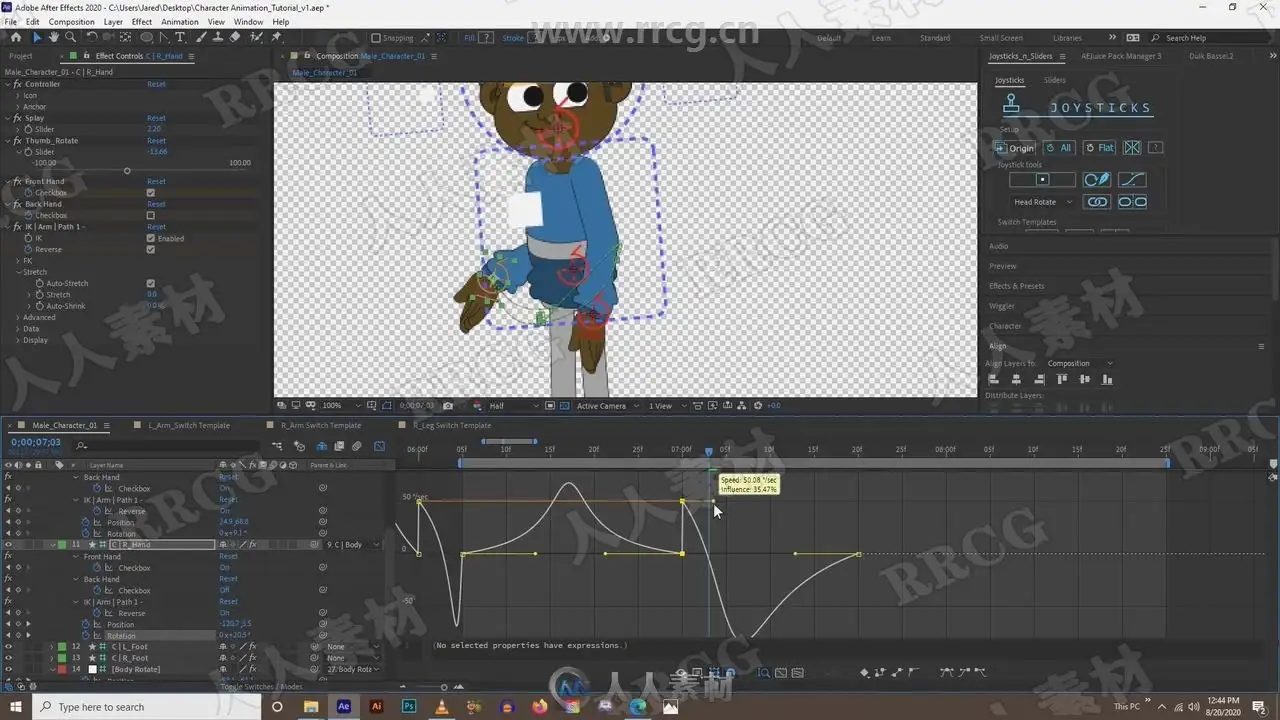The width and height of the screenshot is (1280, 720).
Task: Toggle the Graph Editor button in timeline
Action: [379, 446]
